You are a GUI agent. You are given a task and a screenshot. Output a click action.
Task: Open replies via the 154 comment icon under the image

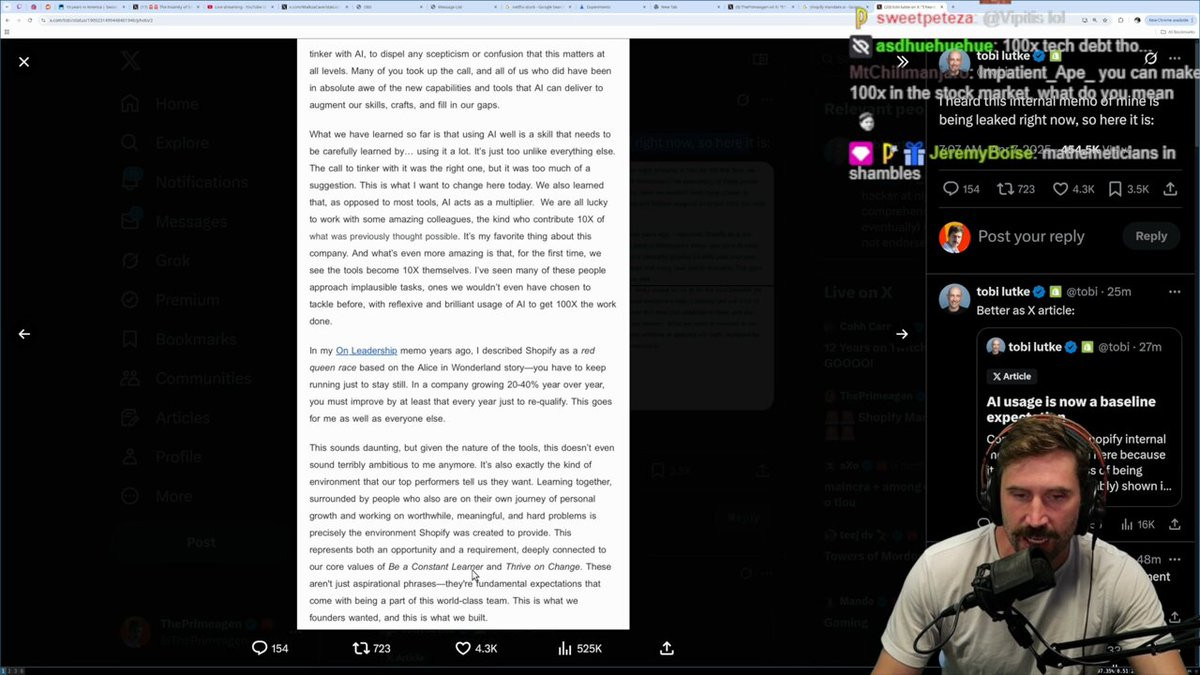coord(270,648)
